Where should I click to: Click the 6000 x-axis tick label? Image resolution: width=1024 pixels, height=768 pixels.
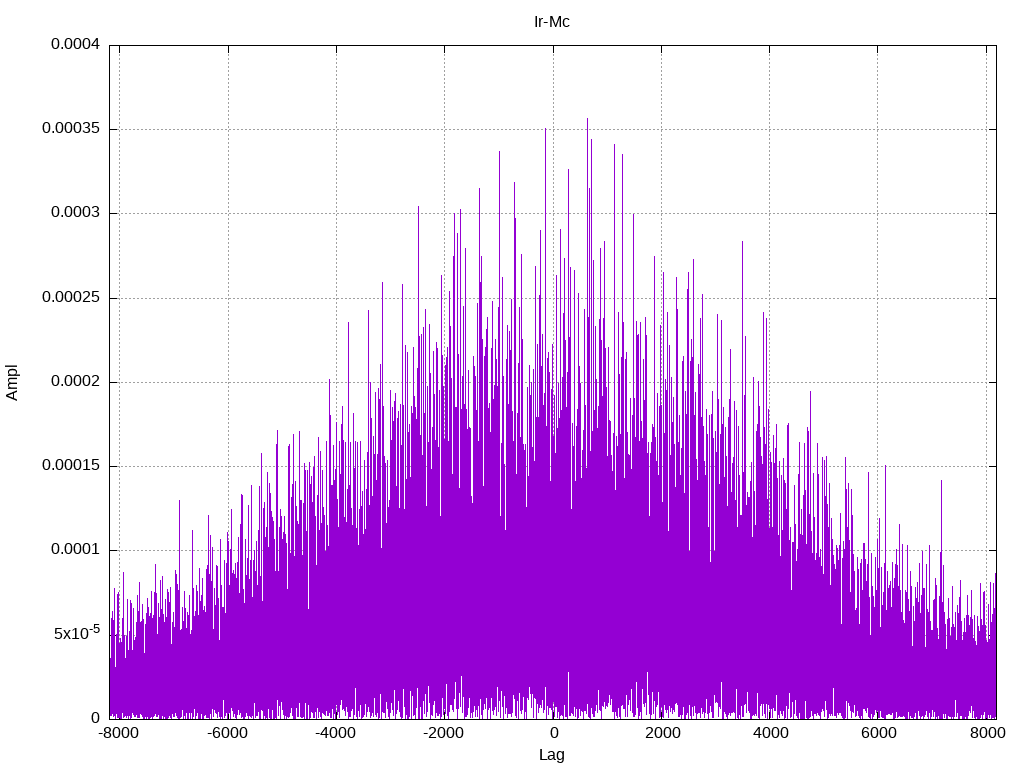tap(879, 733)
